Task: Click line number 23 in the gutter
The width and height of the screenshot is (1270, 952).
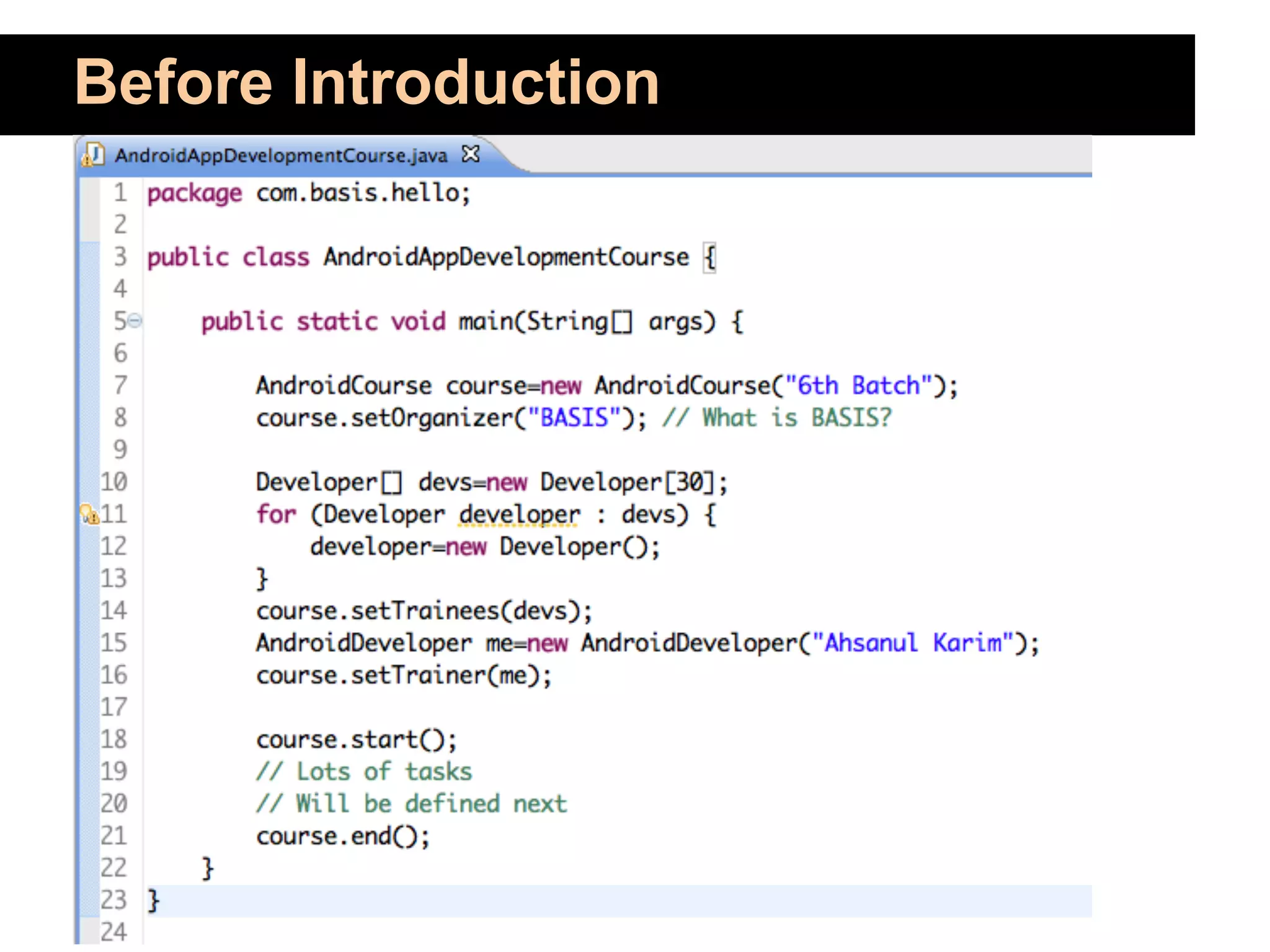Action: coord(113,900)
